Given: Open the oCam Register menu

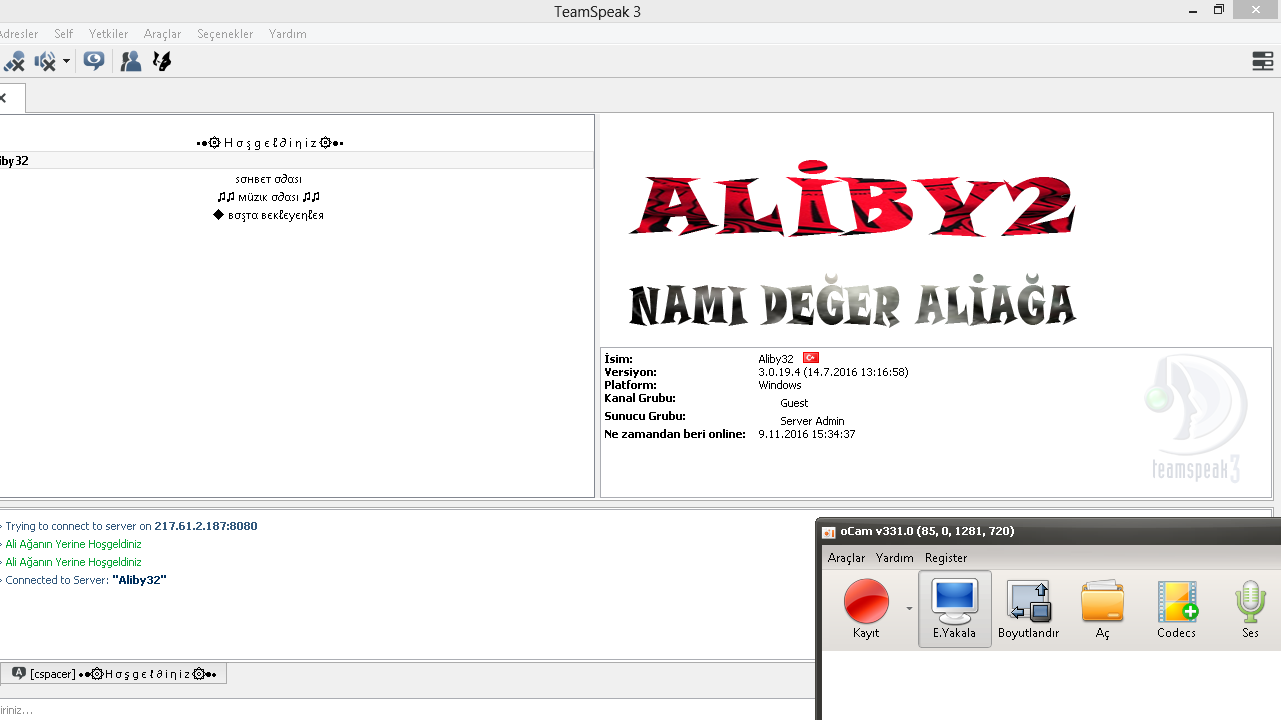Looking at the screenshot, I should (x=946, y=558).
